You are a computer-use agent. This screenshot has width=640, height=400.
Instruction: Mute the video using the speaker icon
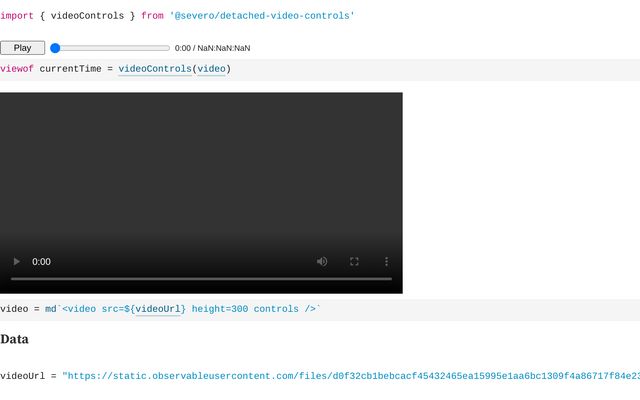coord(322,261)
